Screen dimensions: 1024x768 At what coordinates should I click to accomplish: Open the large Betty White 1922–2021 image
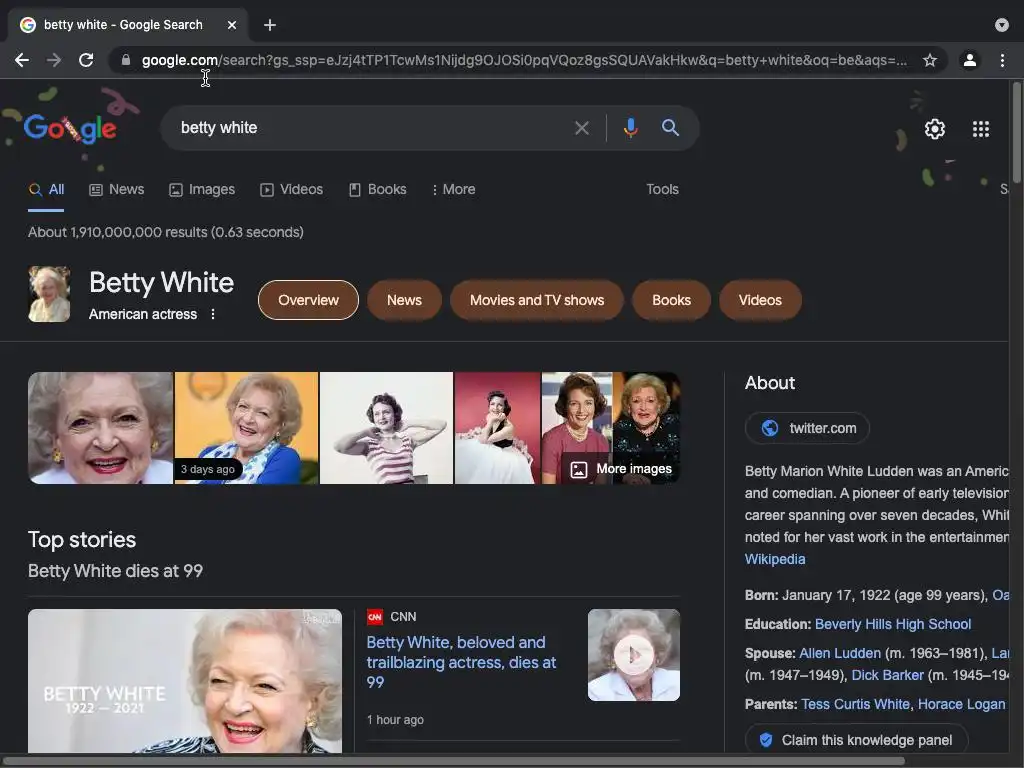click(185, 681)
